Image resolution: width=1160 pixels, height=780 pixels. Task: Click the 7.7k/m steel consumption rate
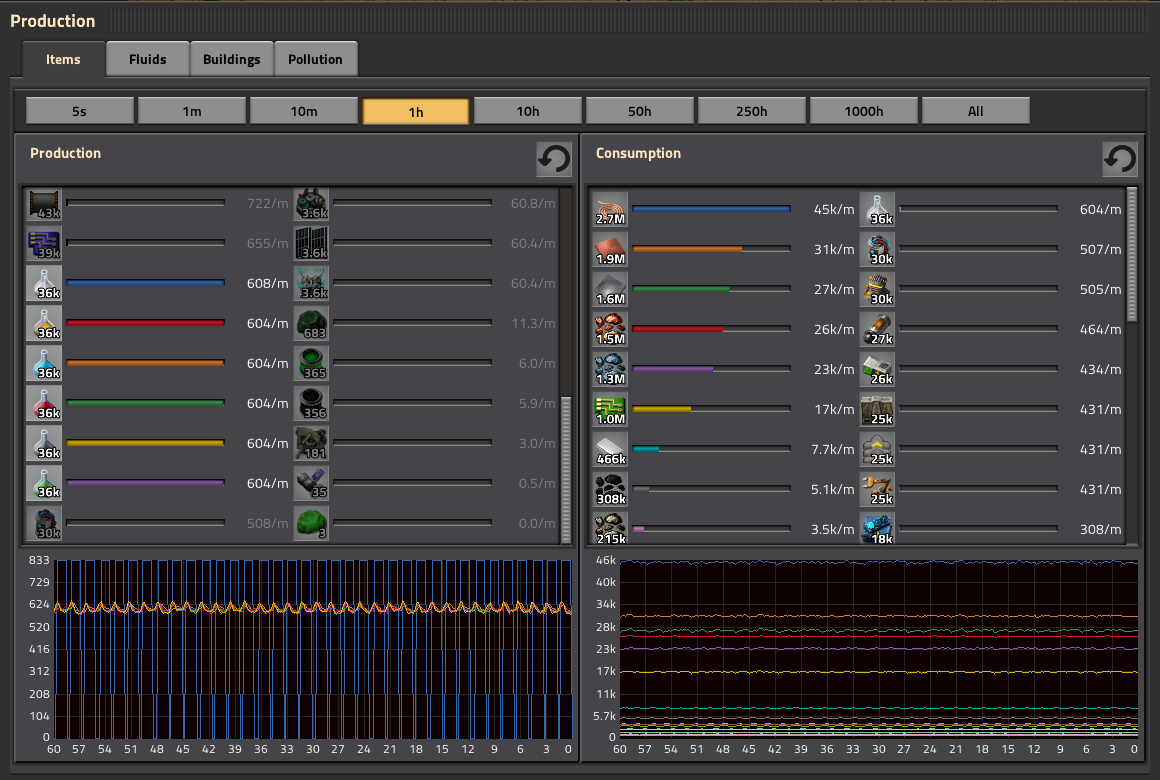[832, 449]
